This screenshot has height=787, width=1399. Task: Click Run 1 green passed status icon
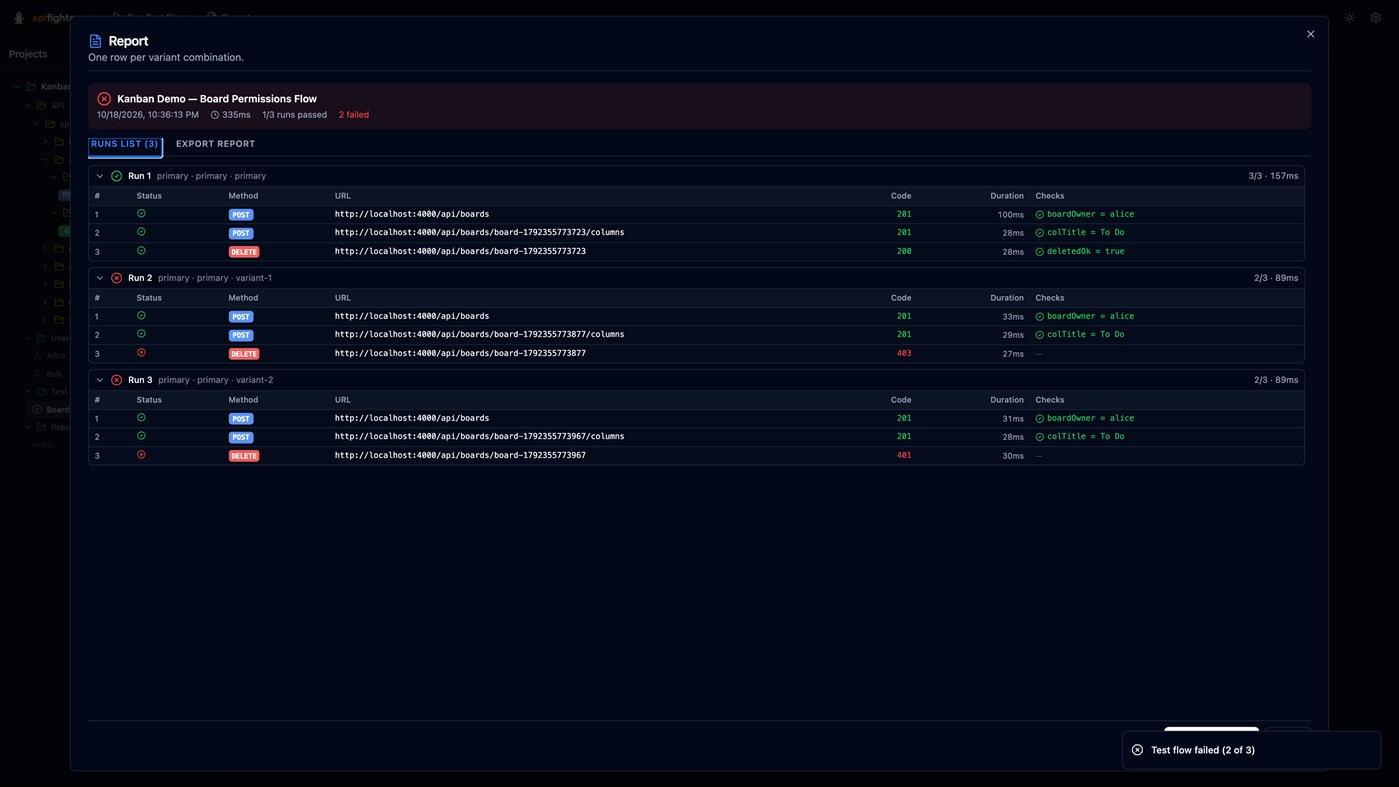tap(116, 176)
